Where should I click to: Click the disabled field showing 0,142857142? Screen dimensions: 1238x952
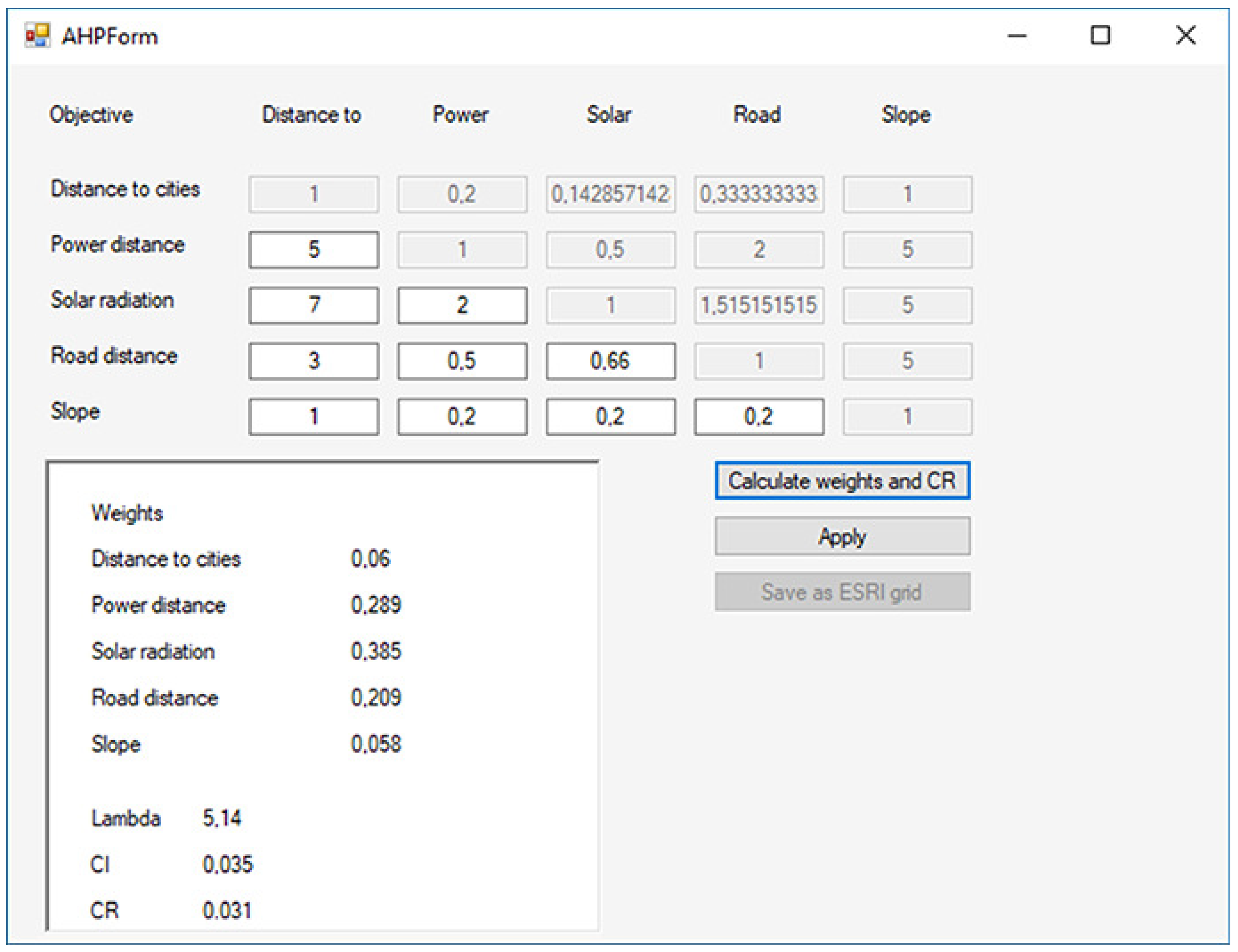[x=611, y=194]
